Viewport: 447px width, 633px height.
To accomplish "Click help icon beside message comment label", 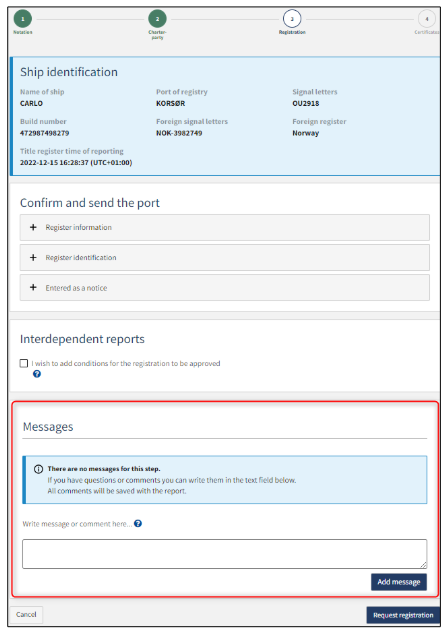I will pyautogui.click(x=138, y=523).
